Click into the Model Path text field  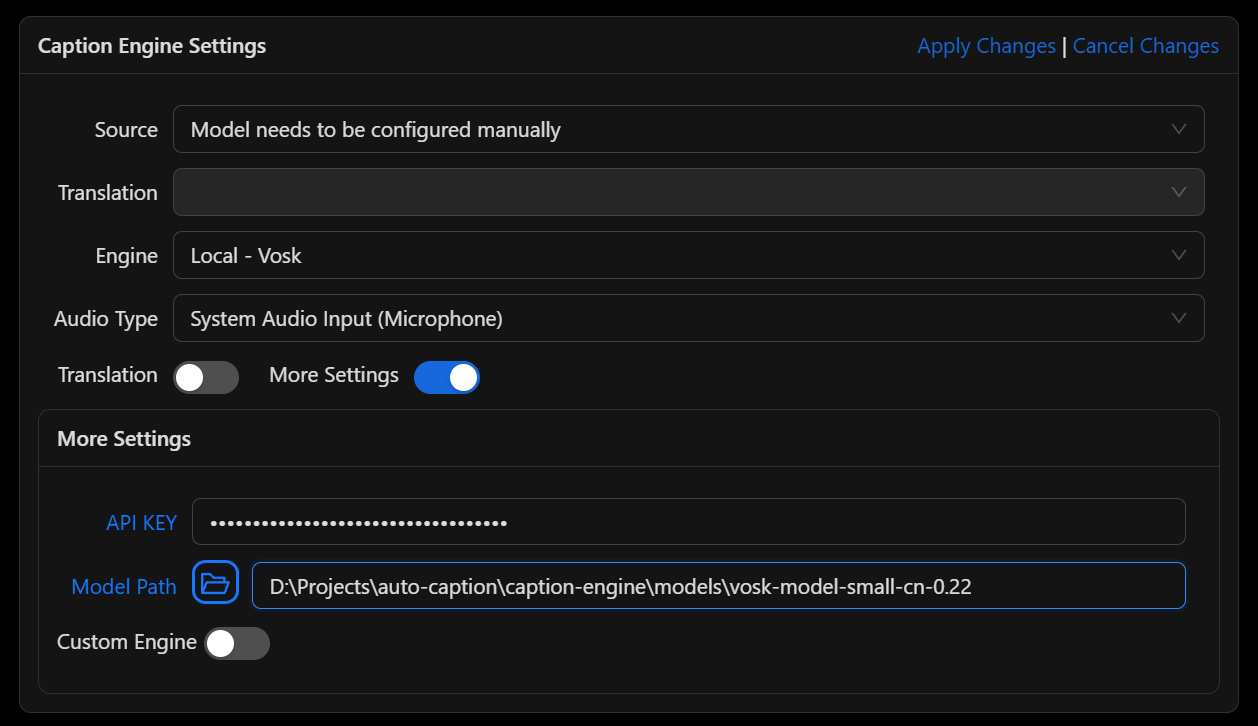point(718,586)
